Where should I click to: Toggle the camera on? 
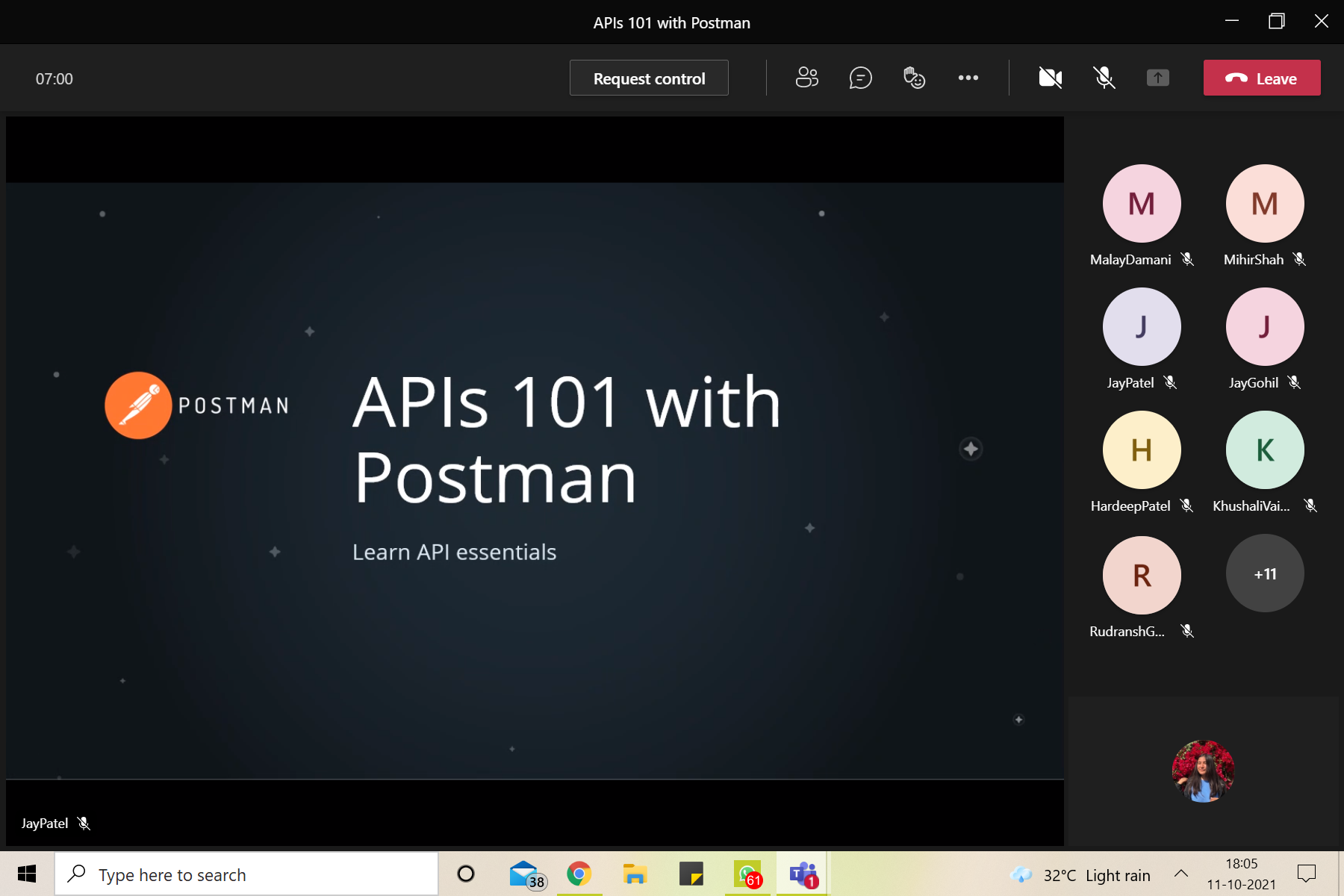1051,78
